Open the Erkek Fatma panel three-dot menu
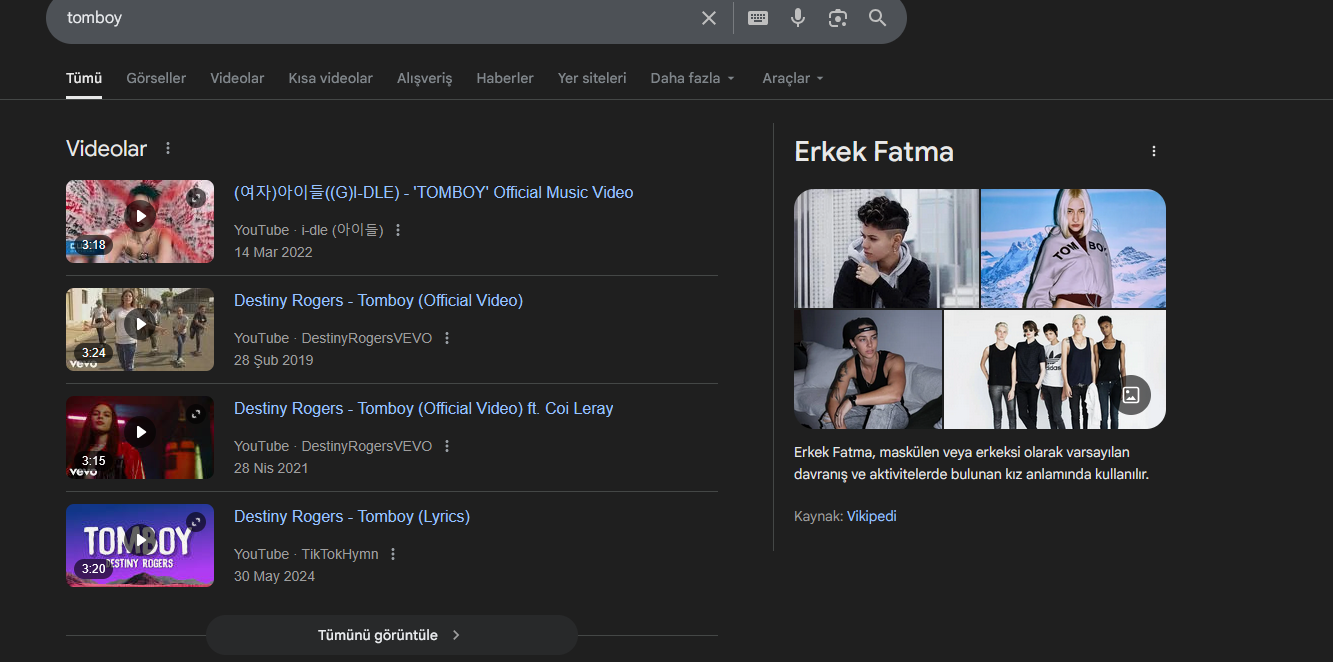Screen dimensions: 1333x662 click(1154, 152)
